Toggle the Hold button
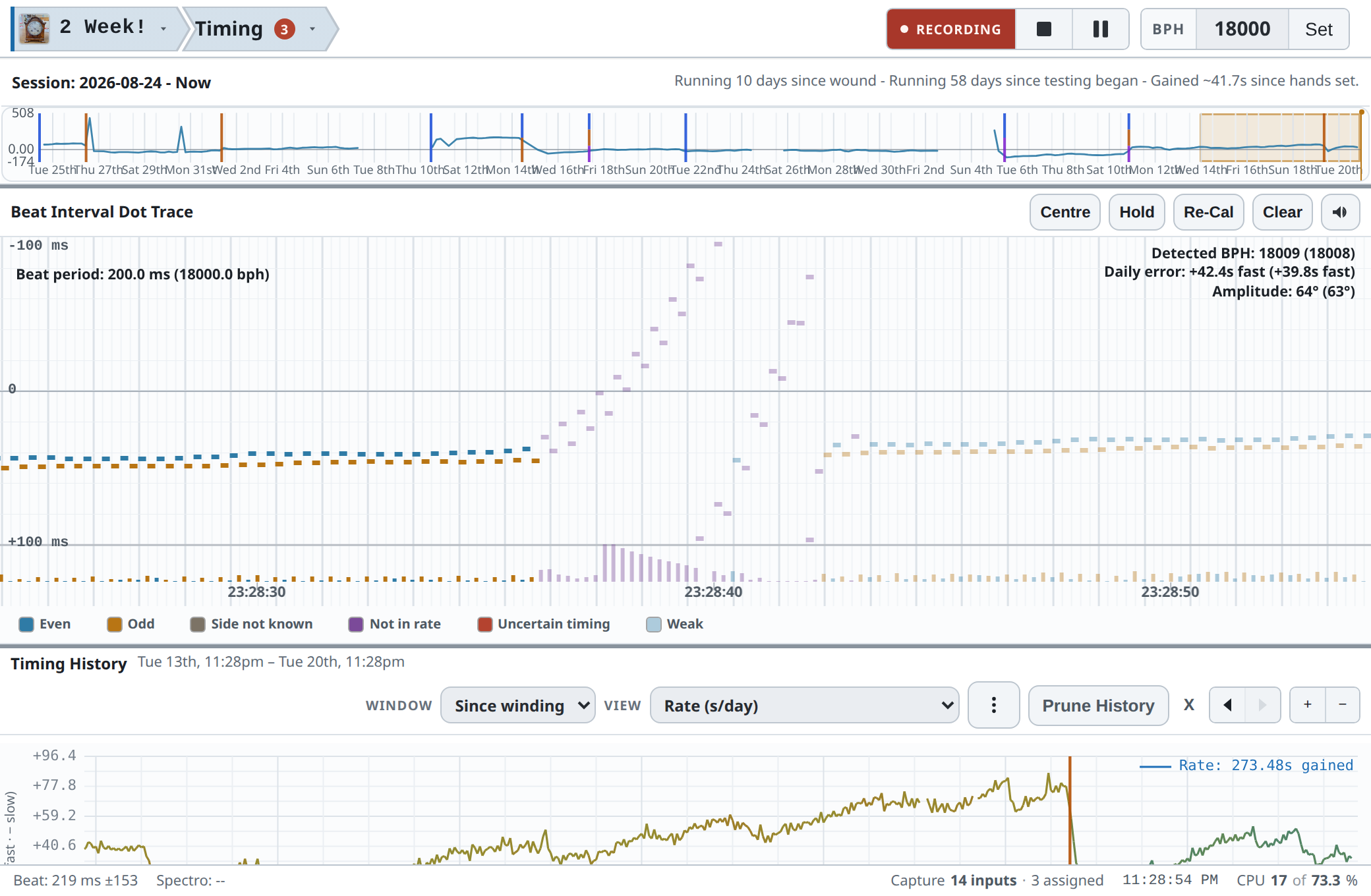 [x=1136, y=212]
